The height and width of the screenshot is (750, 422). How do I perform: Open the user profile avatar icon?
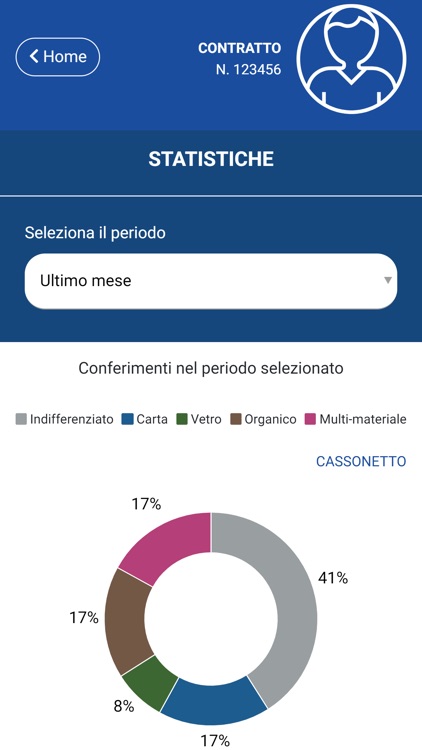[x=352, y=58]
